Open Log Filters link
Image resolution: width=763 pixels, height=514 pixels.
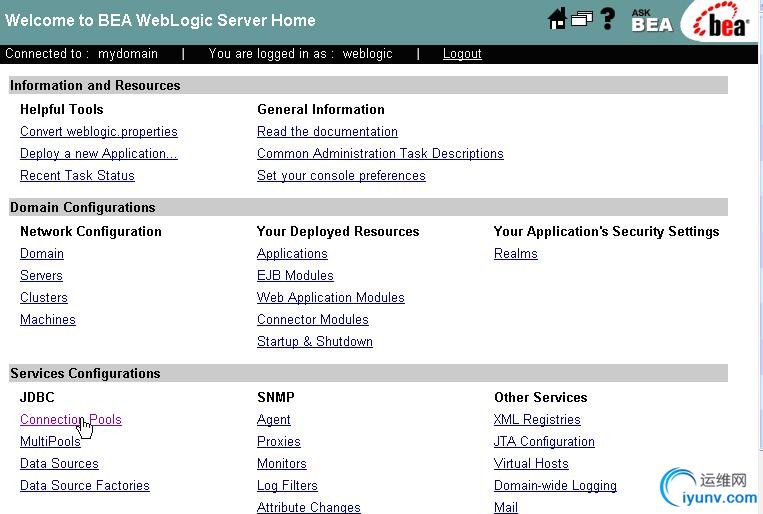point(287,485)
